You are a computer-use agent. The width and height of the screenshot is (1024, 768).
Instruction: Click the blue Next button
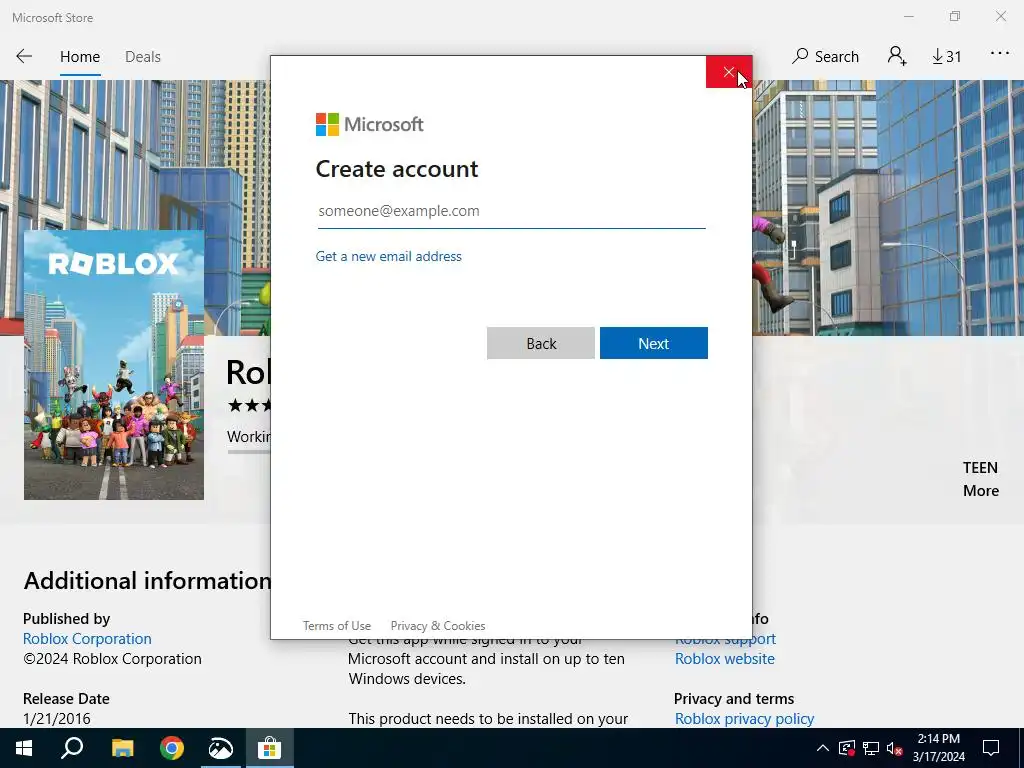[654, 344]
